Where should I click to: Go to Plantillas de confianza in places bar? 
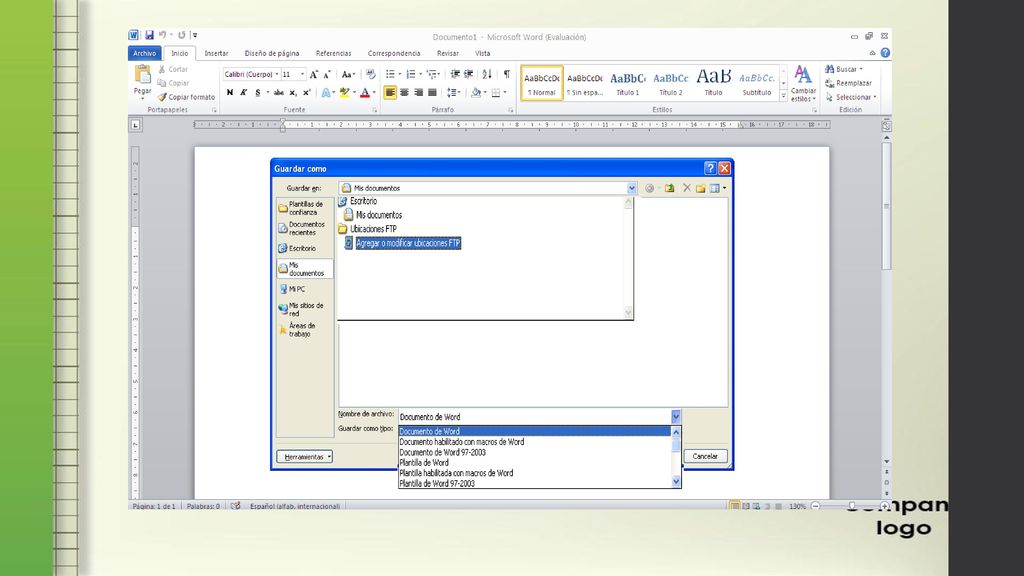point(304,208)
